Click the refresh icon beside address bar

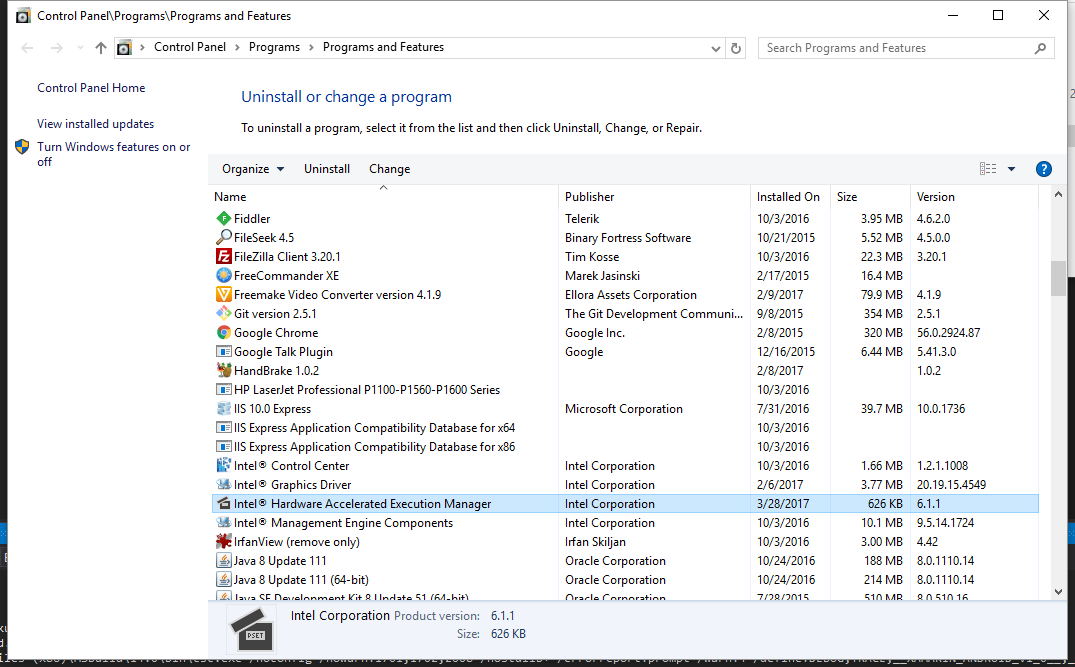(x=736, y=48)
